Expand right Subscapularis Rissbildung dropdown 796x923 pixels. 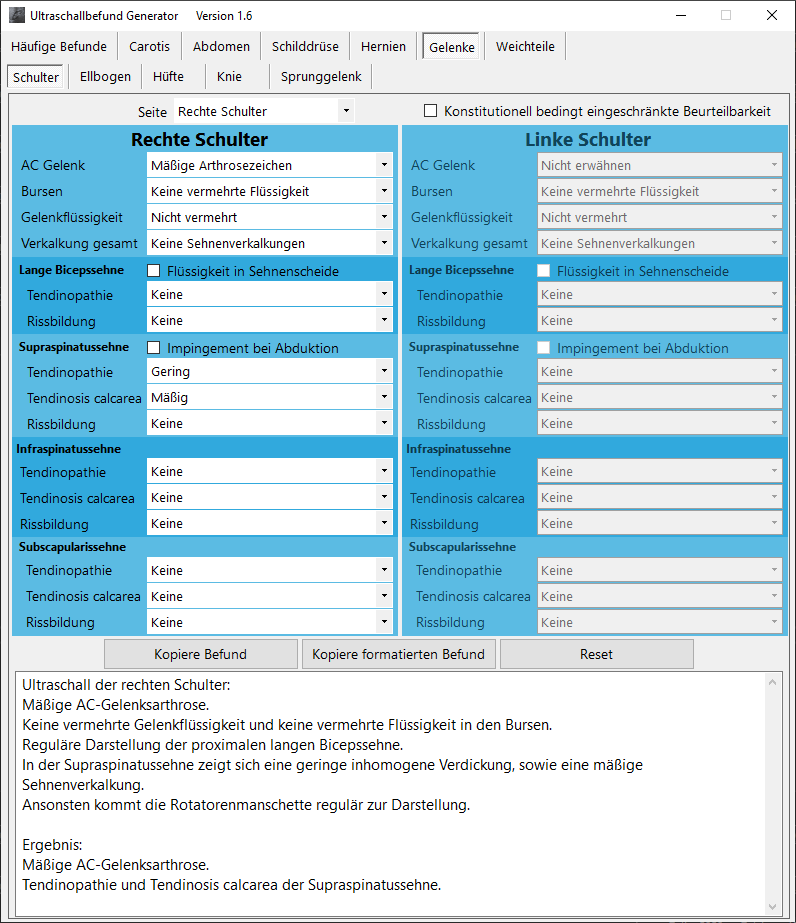tap(270, 622)
